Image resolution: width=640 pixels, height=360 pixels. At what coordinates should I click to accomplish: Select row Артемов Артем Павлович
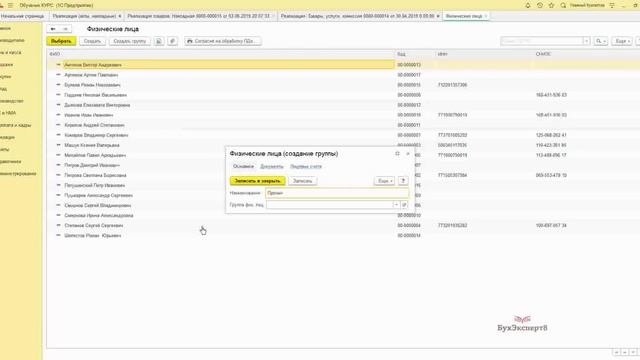[343, 75]
